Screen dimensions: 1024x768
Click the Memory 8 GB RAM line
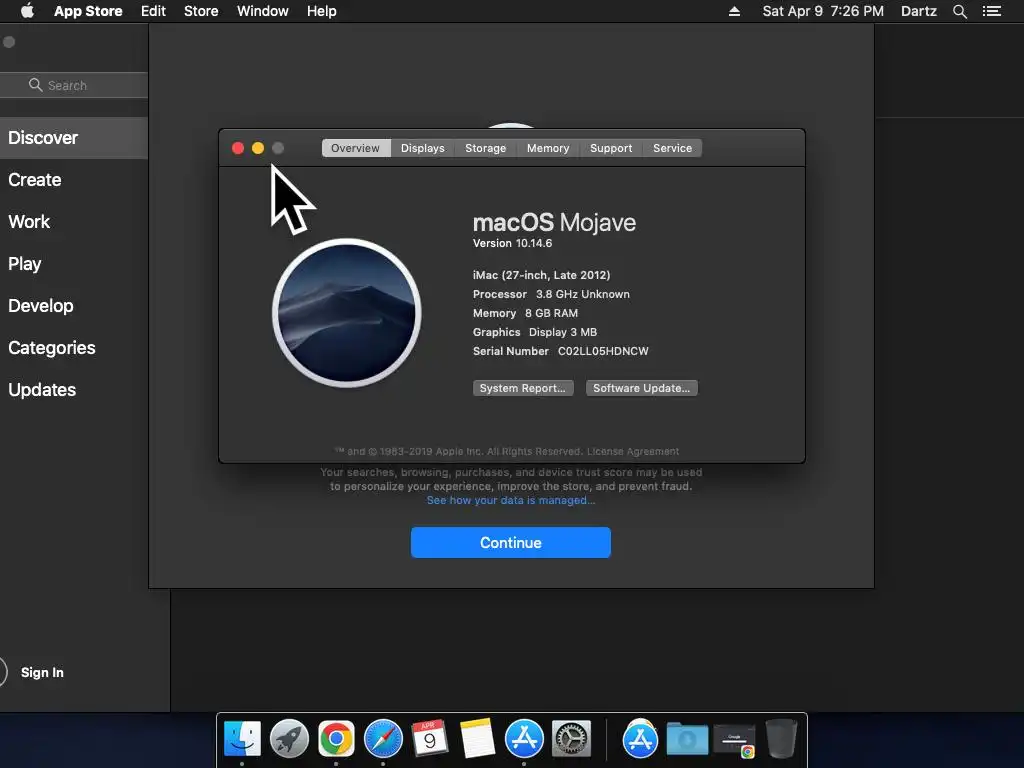(x=525, y=313)
